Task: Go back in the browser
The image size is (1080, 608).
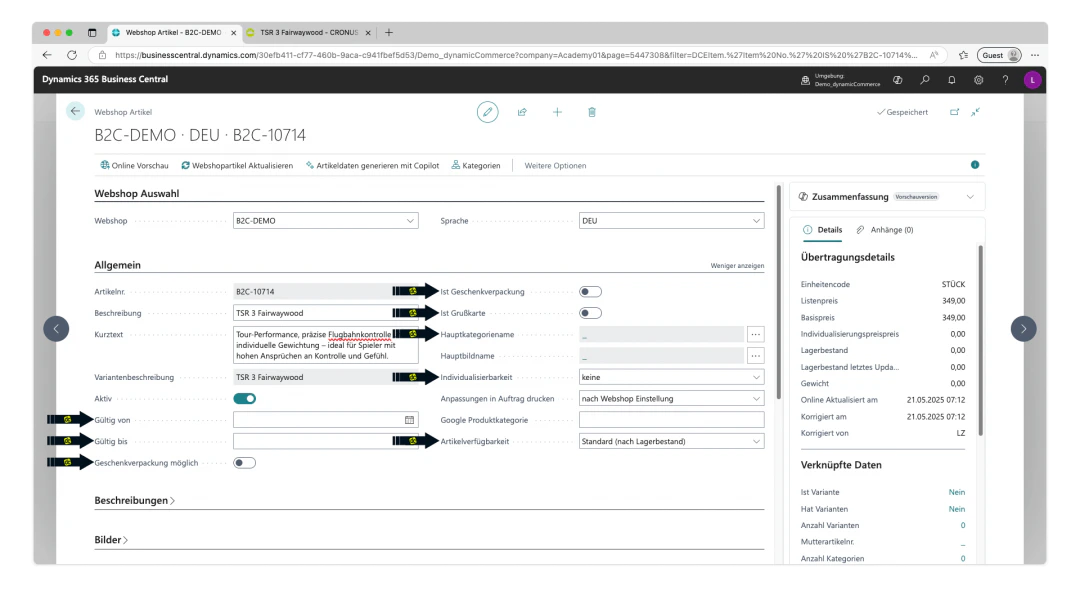Action: [x=47, y=55]
